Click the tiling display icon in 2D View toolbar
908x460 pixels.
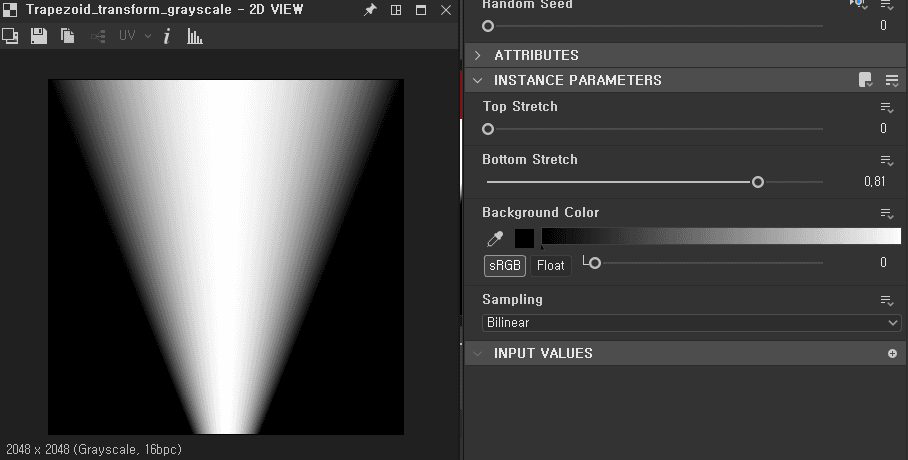coord(10,36)
